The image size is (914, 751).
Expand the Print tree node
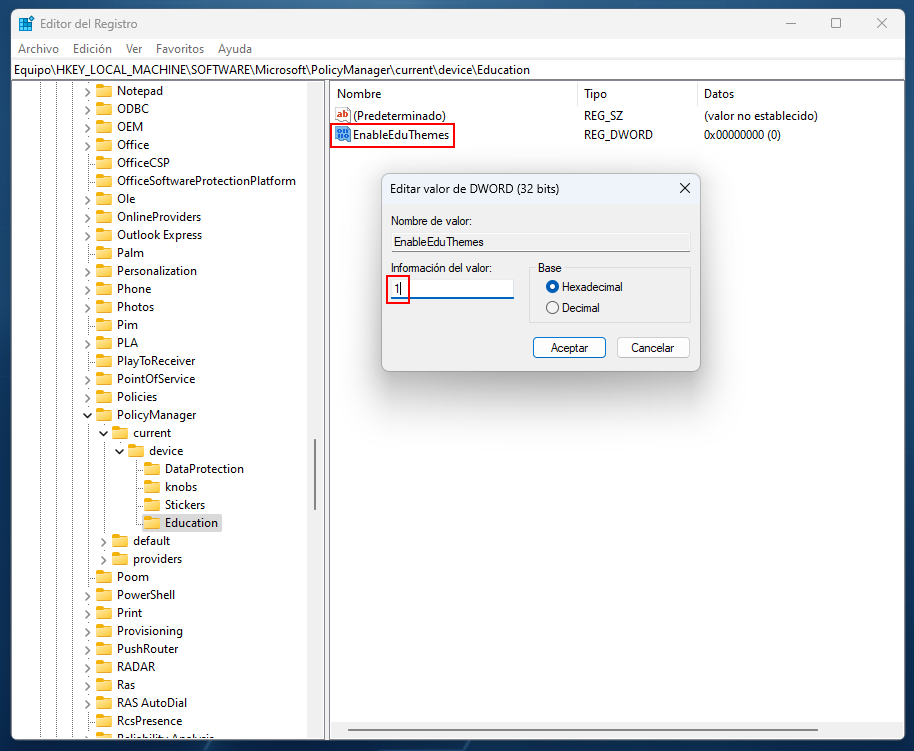pos(87,613)
